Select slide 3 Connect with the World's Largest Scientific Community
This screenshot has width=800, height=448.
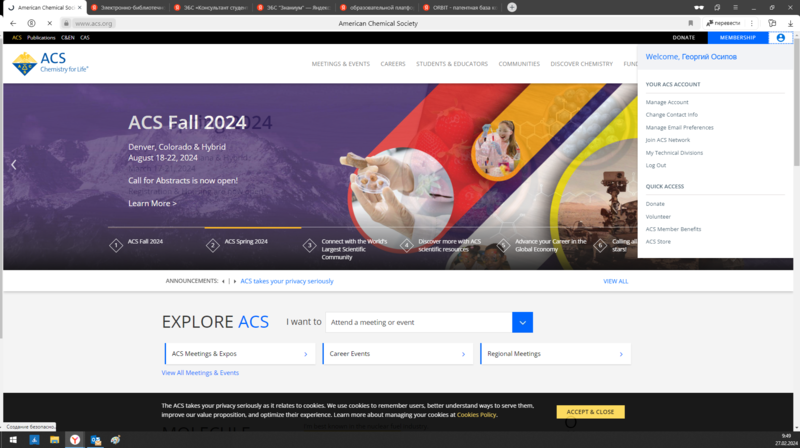click(345, 249)
